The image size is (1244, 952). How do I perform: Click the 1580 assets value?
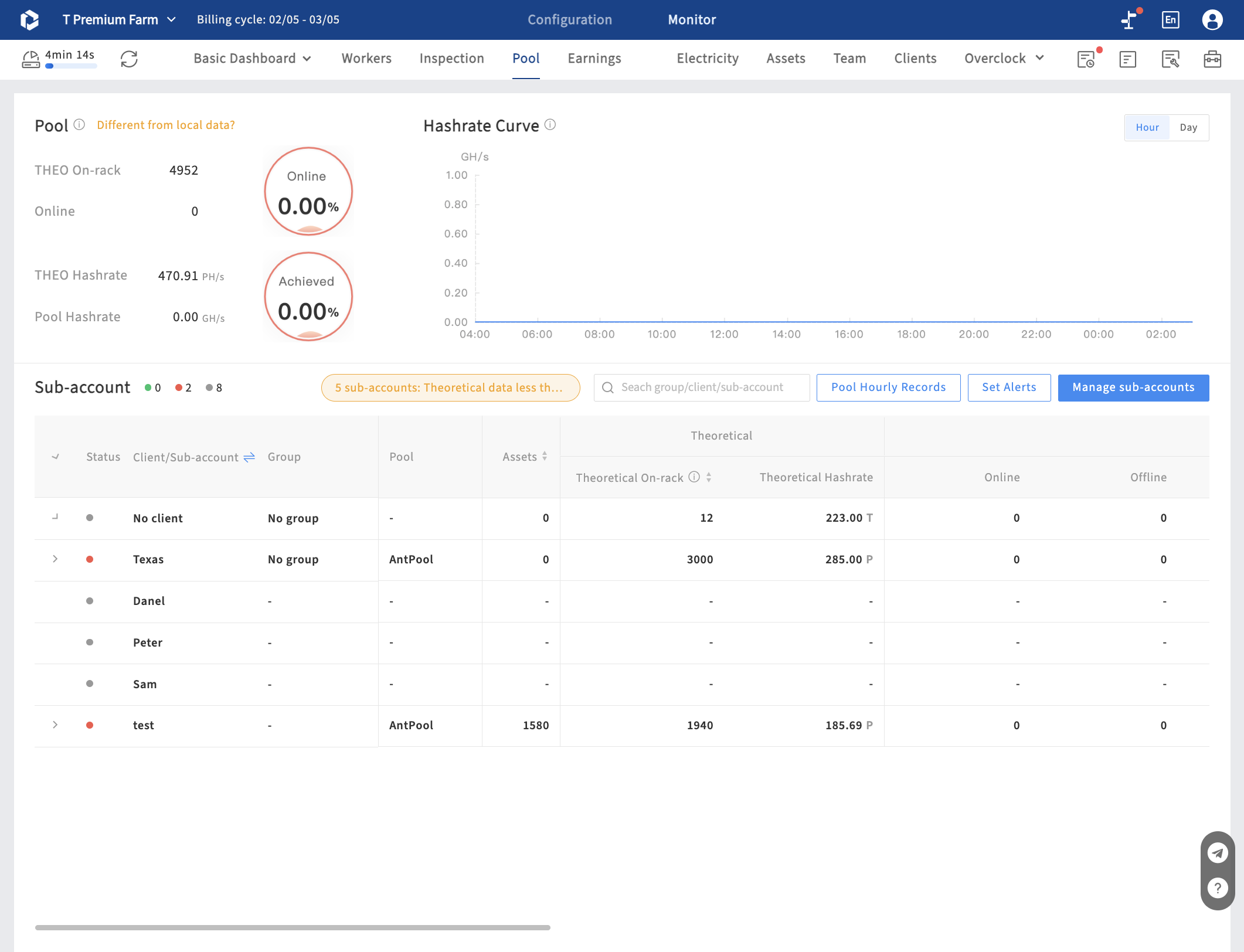[536, 725]
